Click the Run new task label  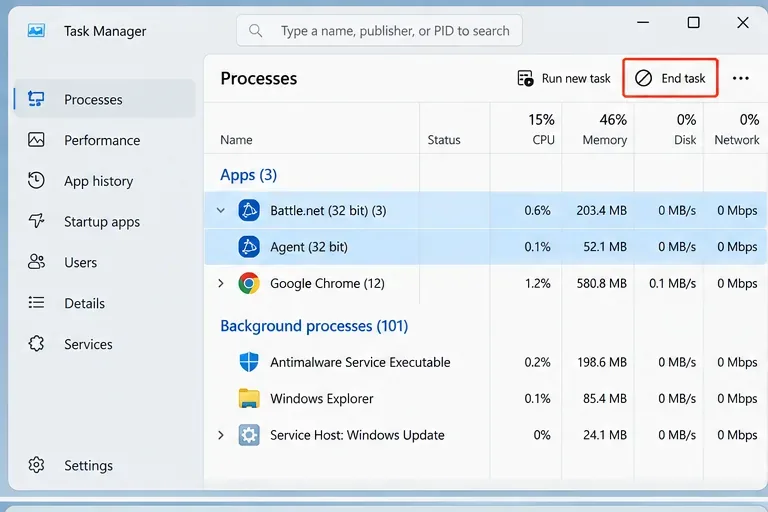pos(576,78)
